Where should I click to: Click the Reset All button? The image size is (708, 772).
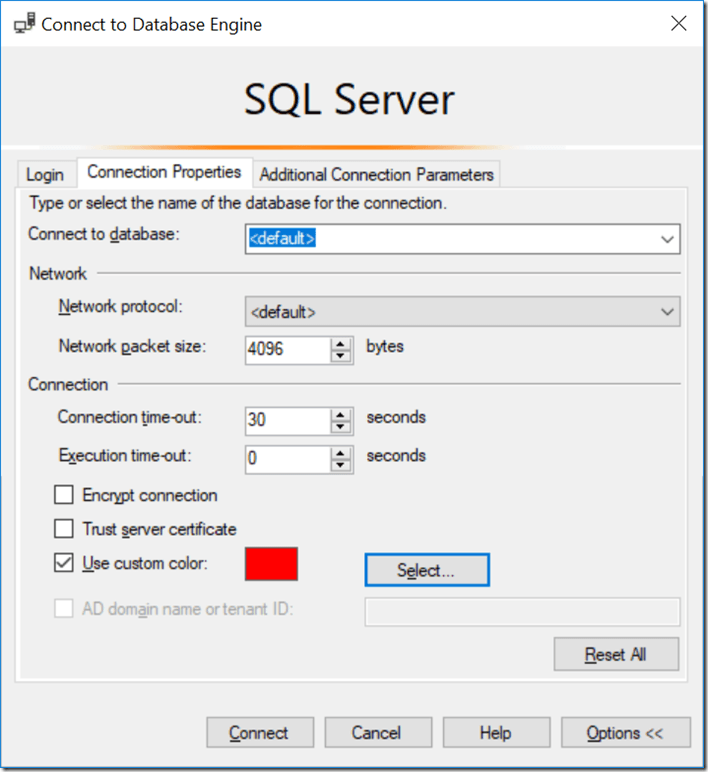(616, 654)
